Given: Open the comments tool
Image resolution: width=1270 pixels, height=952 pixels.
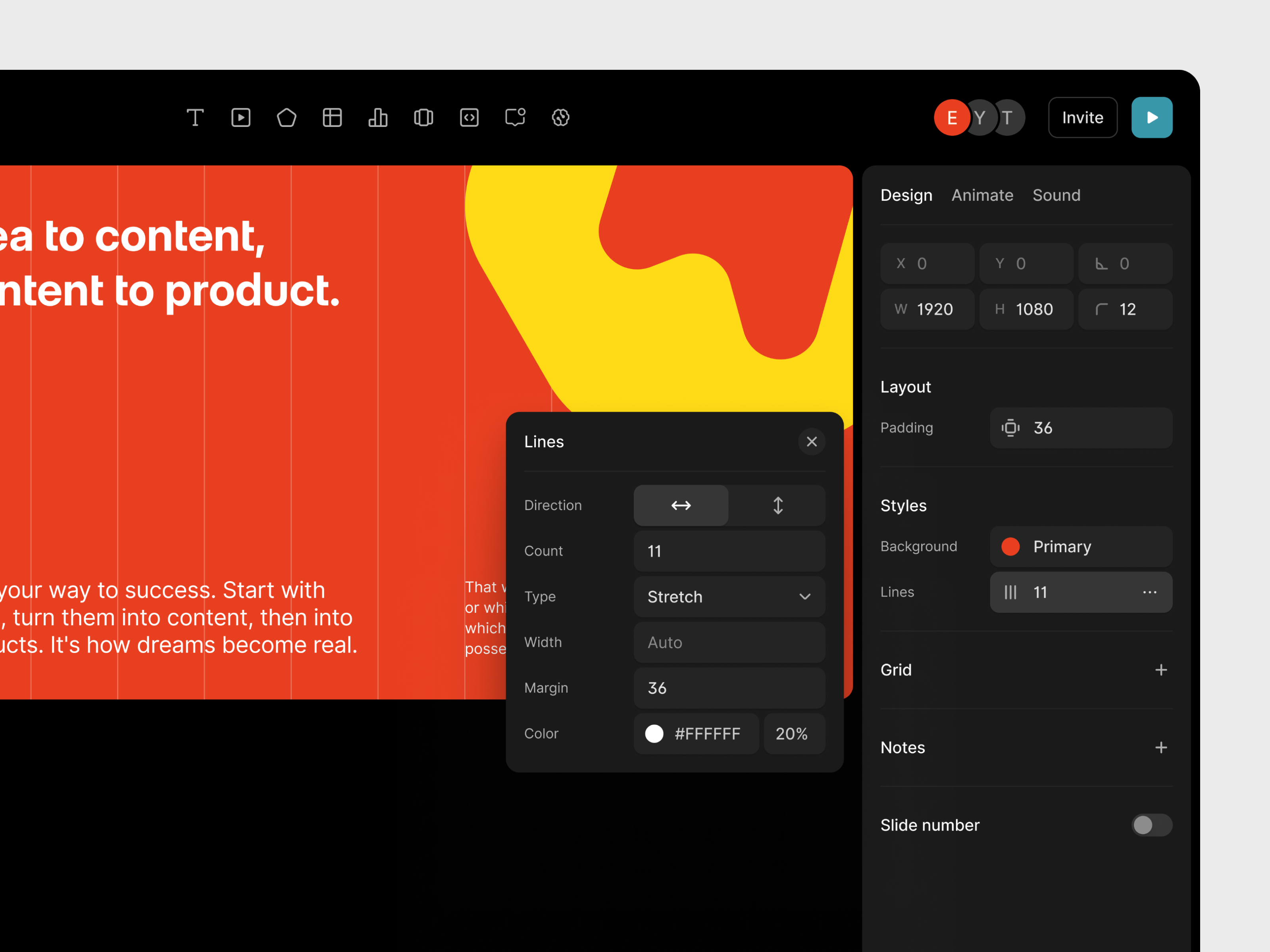Looking at the screenshot, I should pos(514,118).
